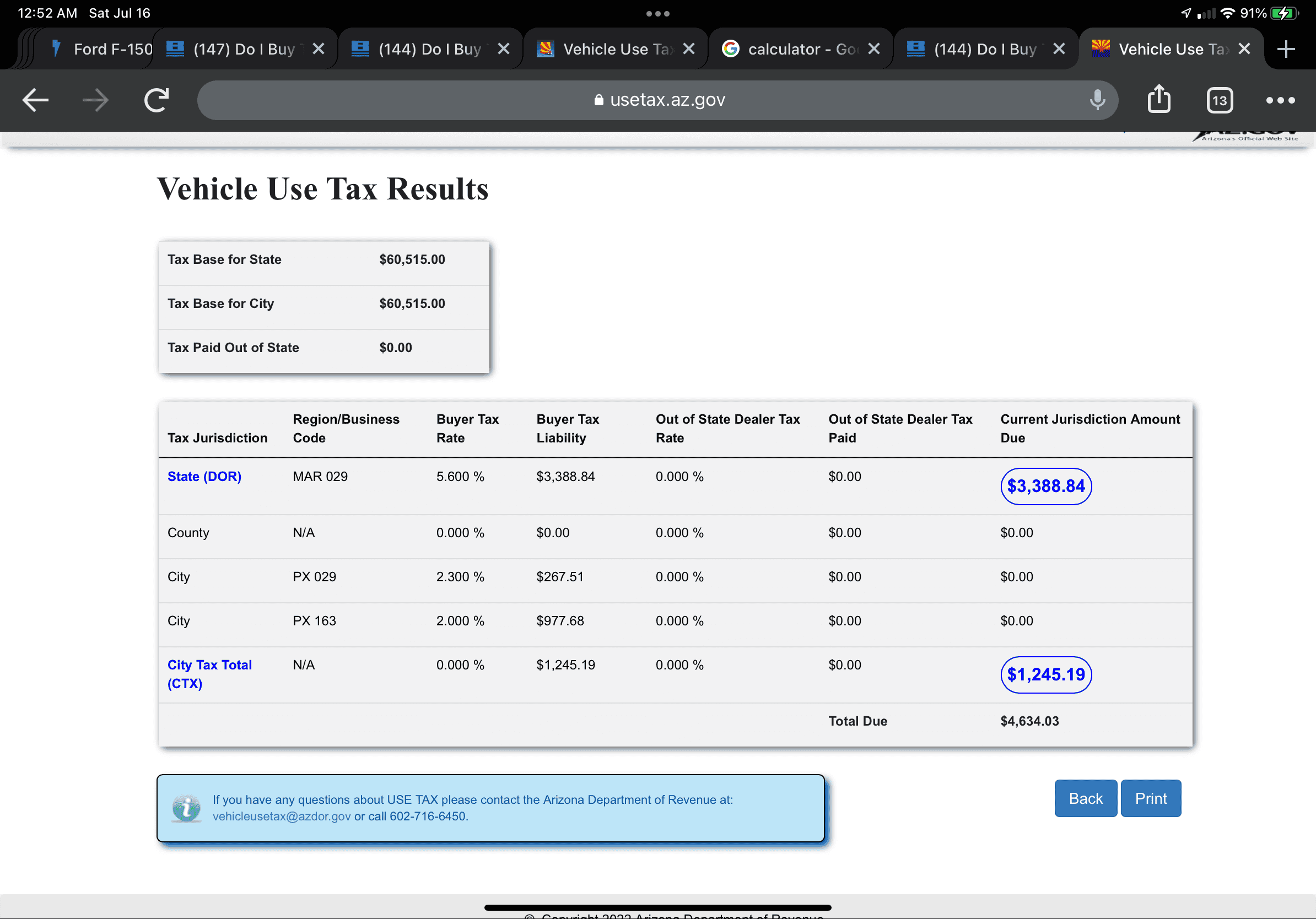Tap the microphone icon in address bar
This screenshot has width=1316, height=919.
(x=1097, y=100)
